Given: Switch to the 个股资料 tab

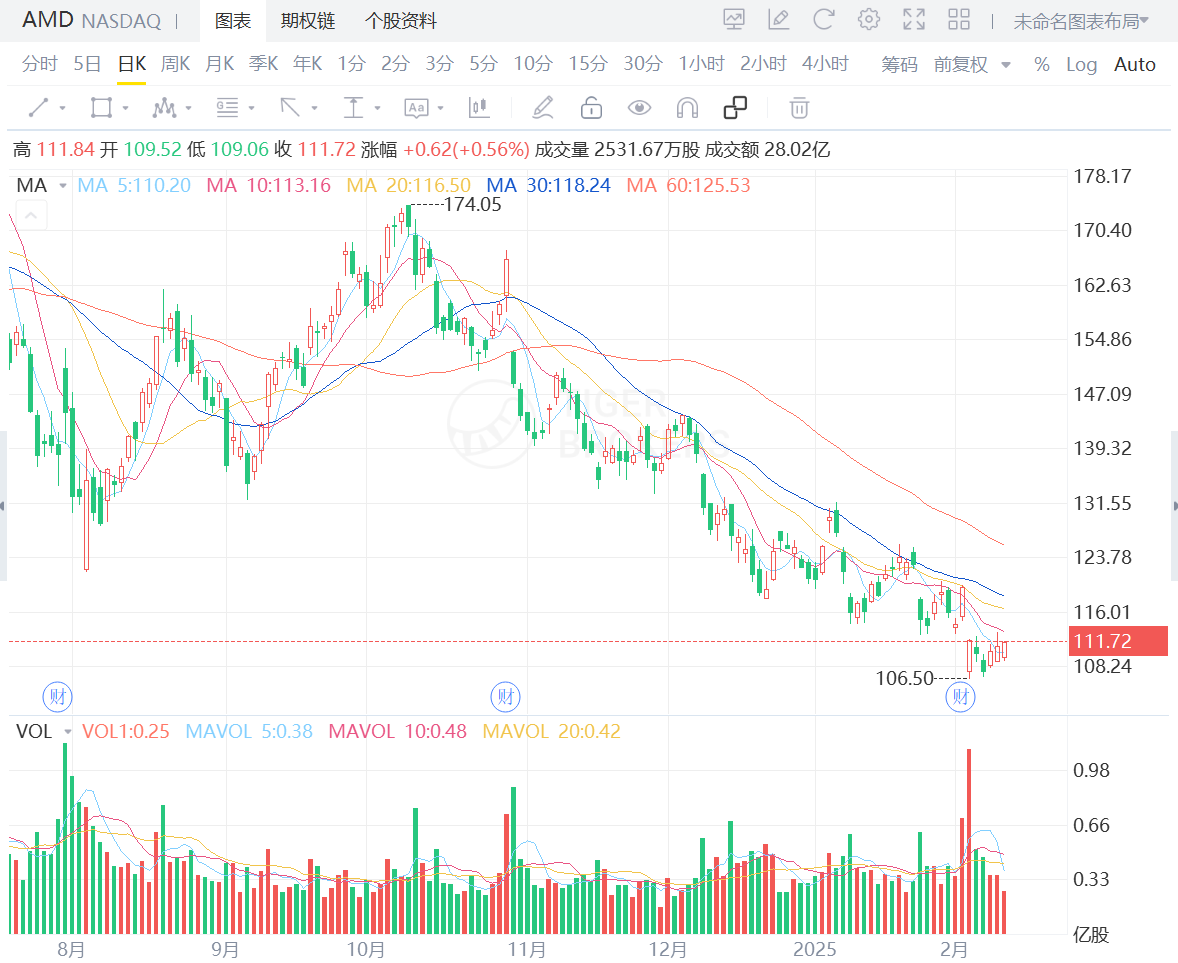Looking at the screenshot, I should (400, 21).
